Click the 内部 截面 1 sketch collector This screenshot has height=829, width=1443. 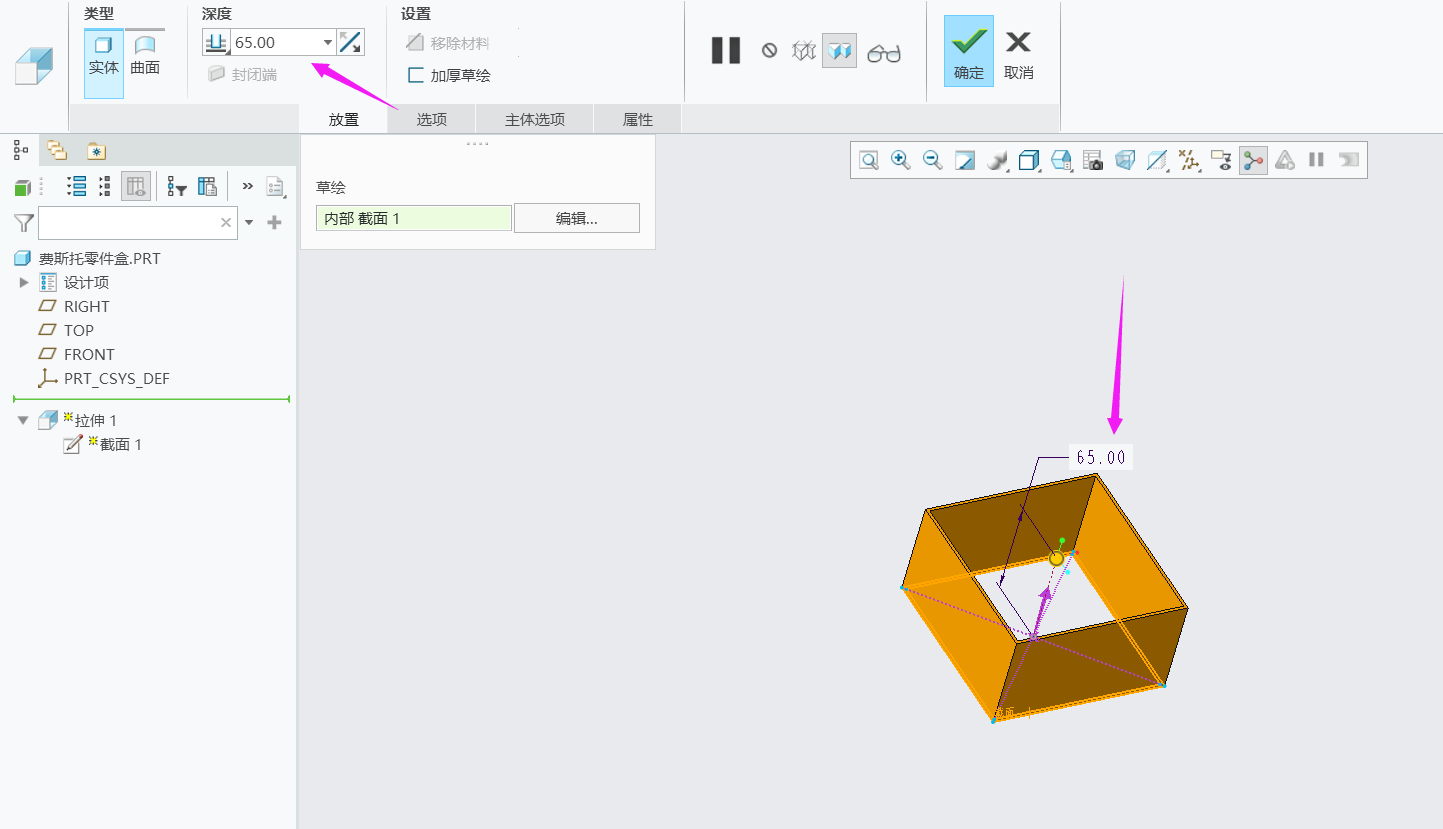coord(414,218)
